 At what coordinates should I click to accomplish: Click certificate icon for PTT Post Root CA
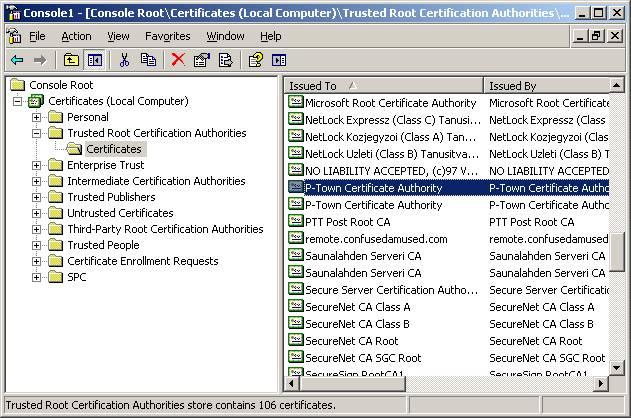(295, 221)
